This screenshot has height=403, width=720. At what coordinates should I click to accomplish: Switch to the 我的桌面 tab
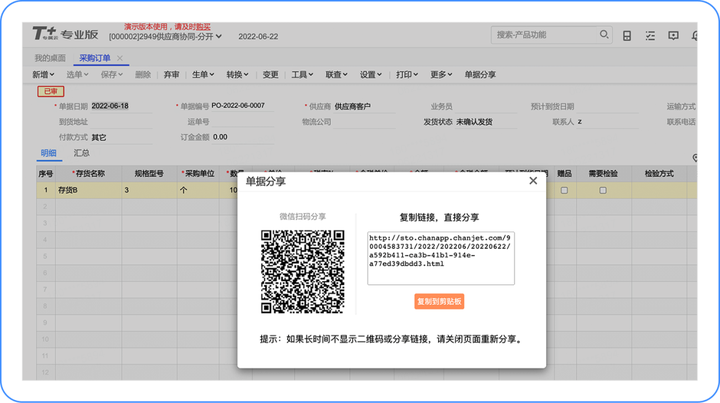(x=50, y=58)
